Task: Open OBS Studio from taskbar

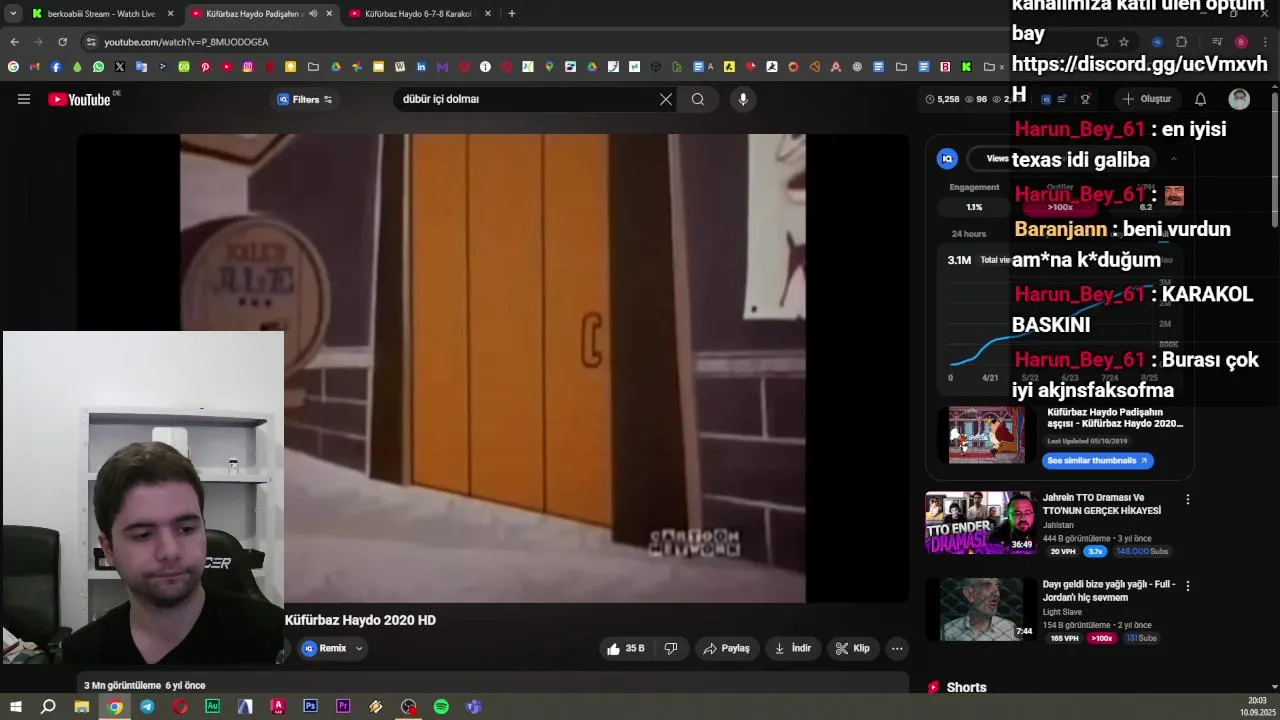Action: 408,706
